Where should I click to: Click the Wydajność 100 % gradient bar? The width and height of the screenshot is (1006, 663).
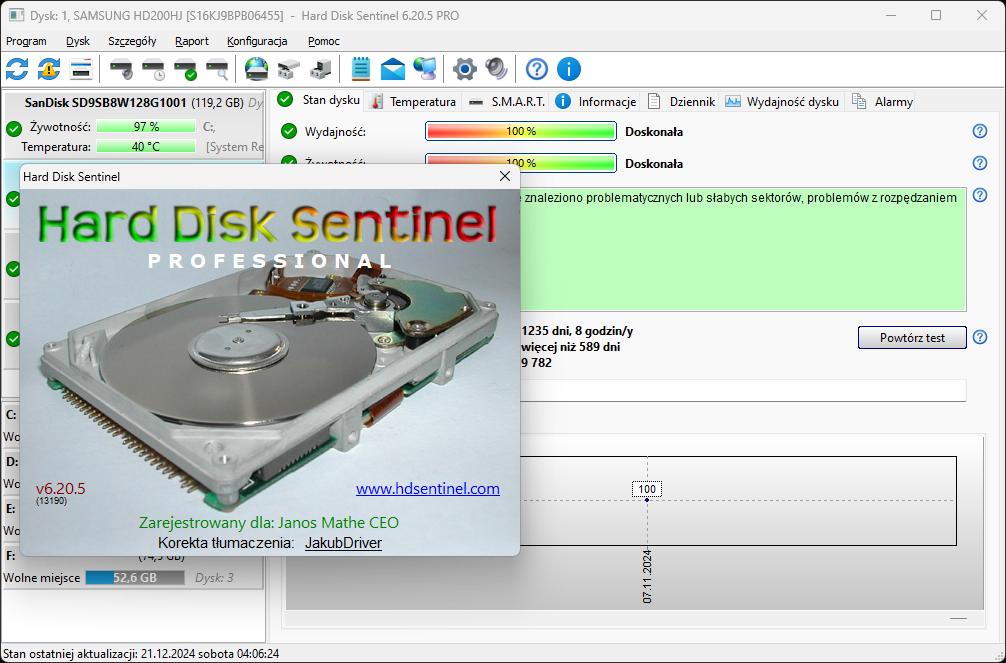pyautogui.click(x=521, y=131)
